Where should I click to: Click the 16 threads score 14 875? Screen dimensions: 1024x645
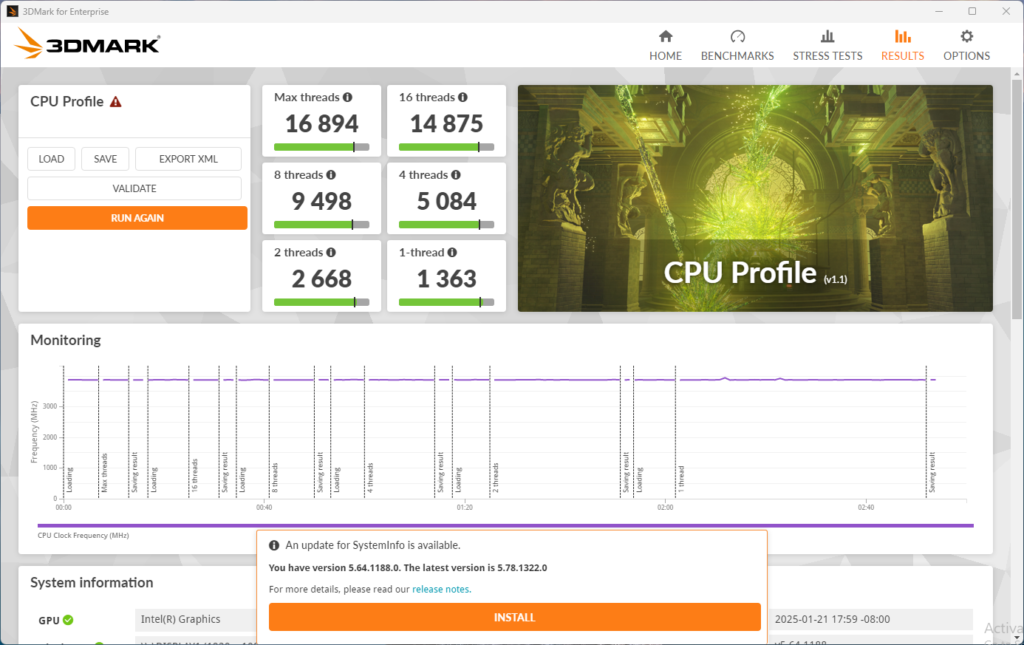[x=446, y=123]
